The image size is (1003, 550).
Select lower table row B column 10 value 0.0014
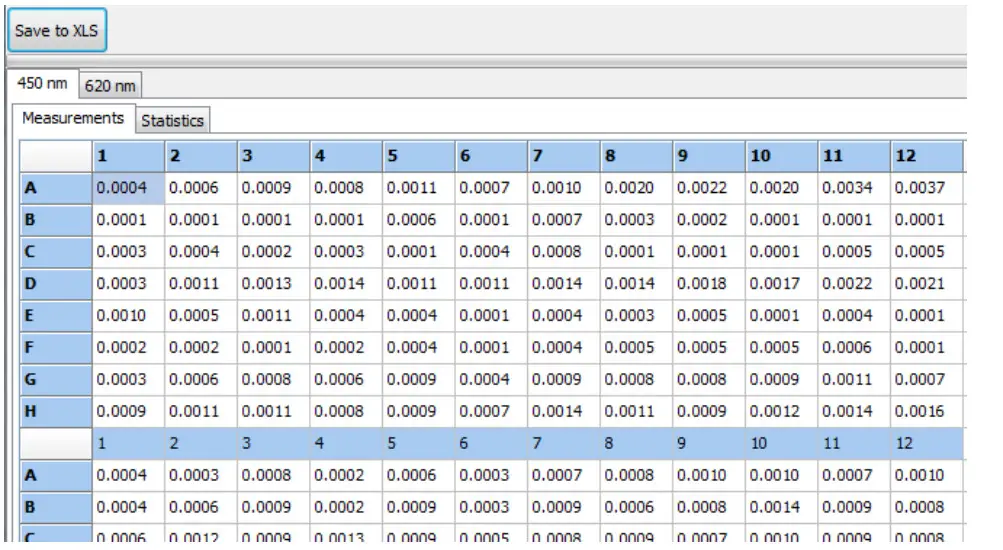point(782,508)
